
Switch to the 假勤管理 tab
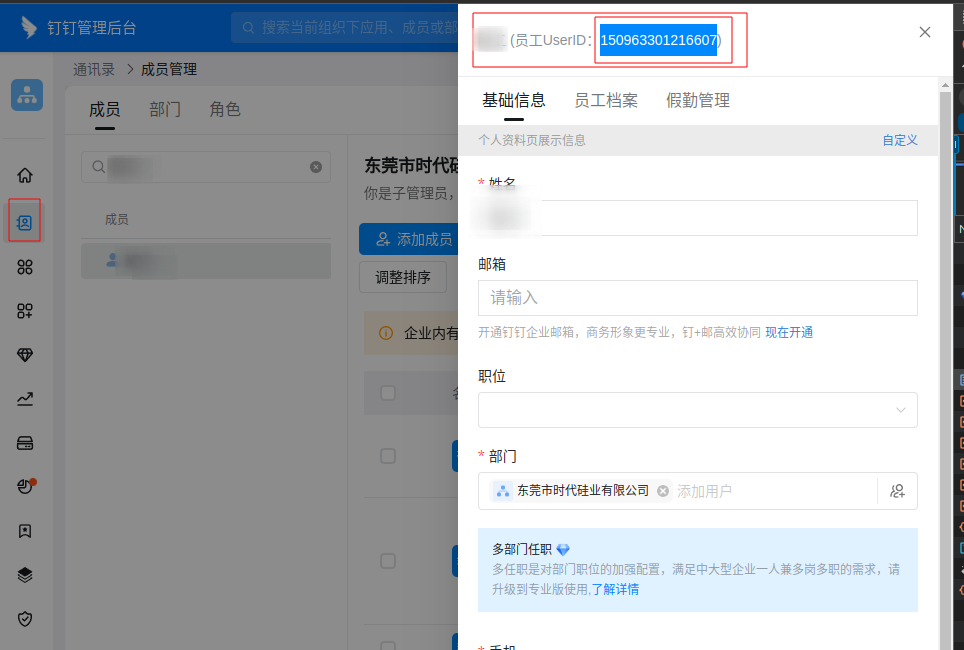click(698, 100)
